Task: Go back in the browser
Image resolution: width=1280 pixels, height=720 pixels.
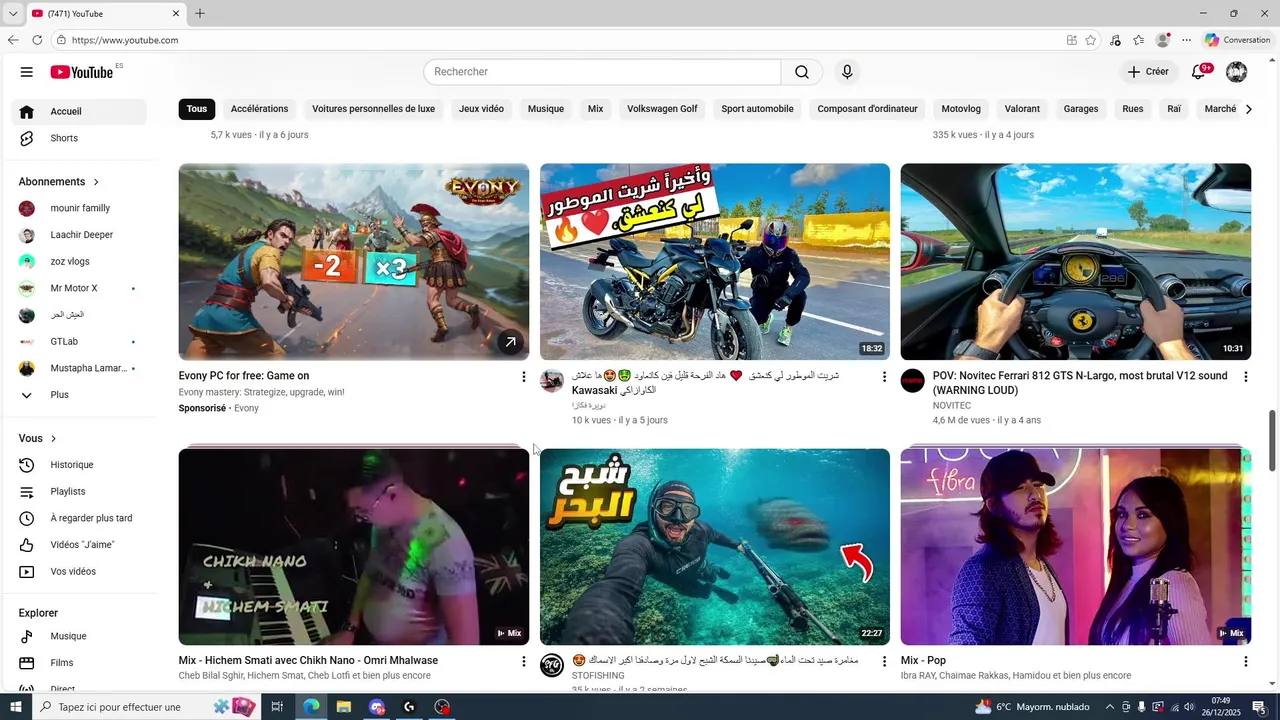Action: pos(13,40)
